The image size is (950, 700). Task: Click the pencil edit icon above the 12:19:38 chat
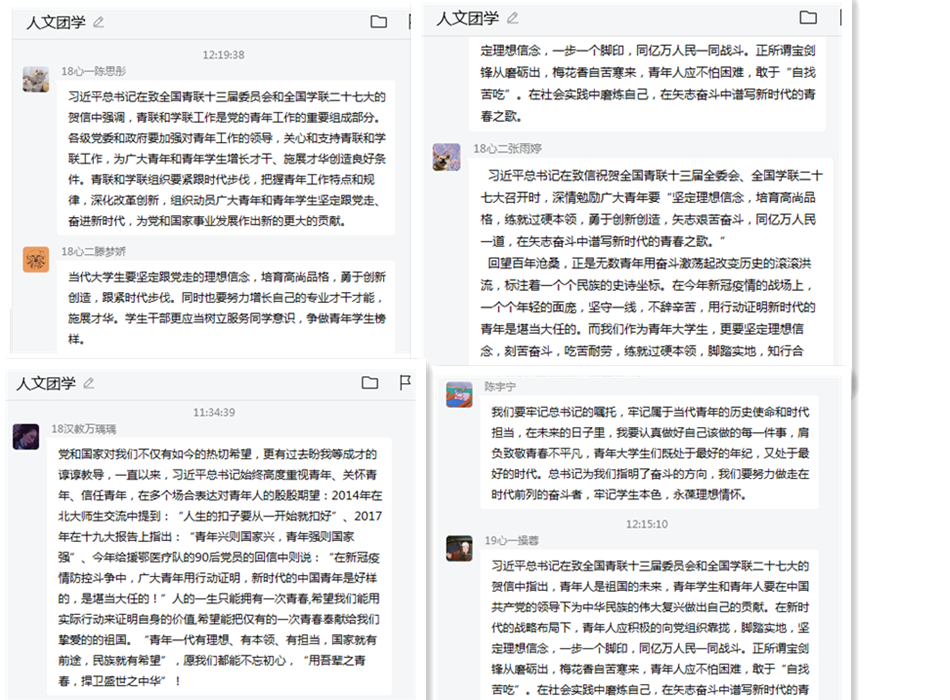tap(98, 22)
